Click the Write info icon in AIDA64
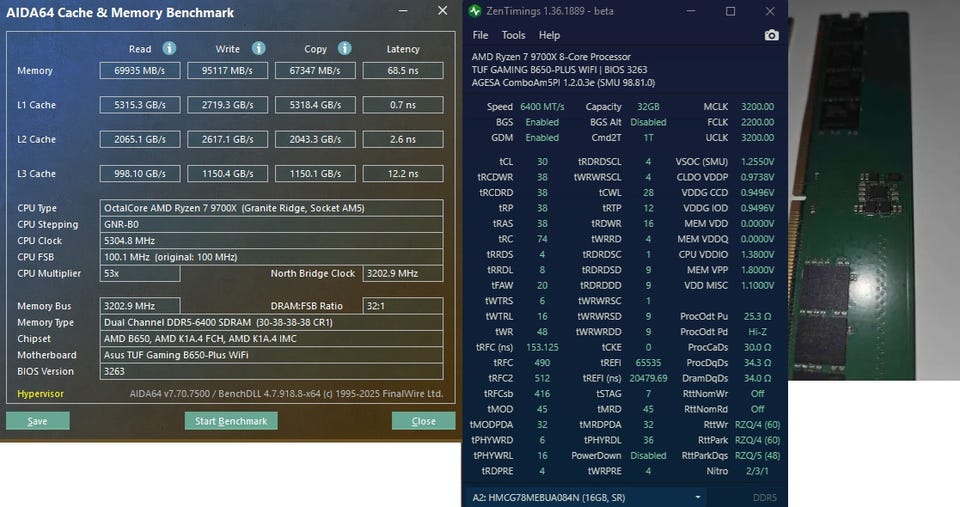The height and width of the screenshot is (507, 960). coord(258,48)
